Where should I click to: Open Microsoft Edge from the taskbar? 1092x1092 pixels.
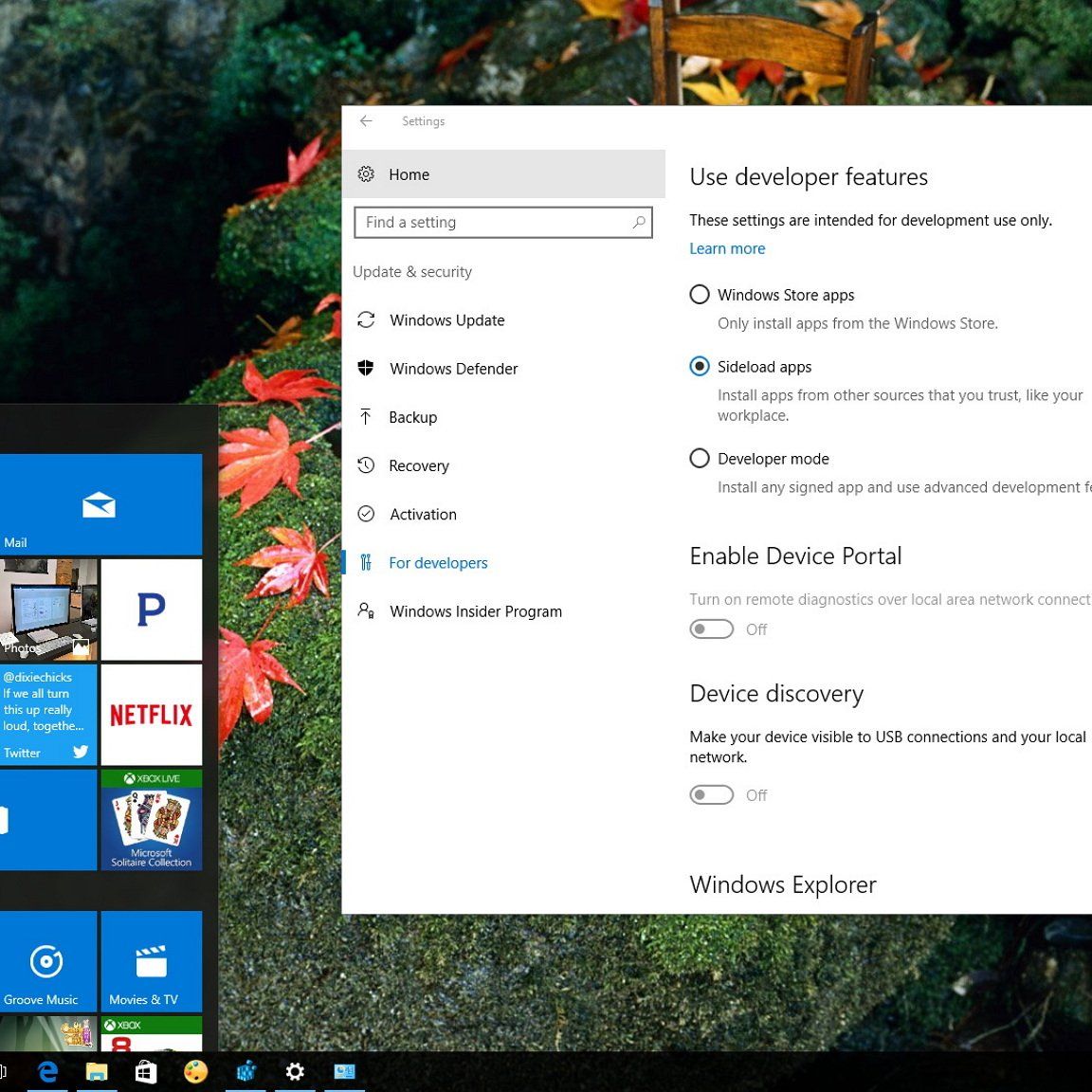[x=47, y=1071]
